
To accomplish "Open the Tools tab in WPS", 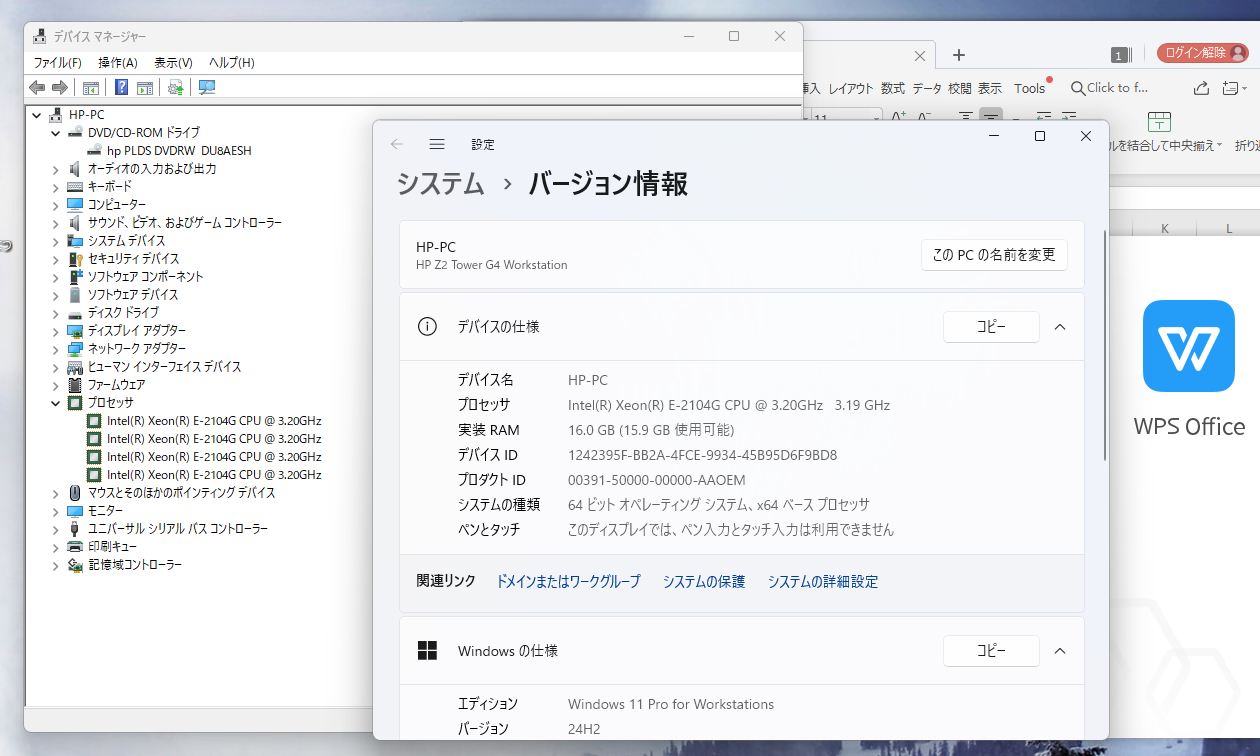I will pos(1029,88).
